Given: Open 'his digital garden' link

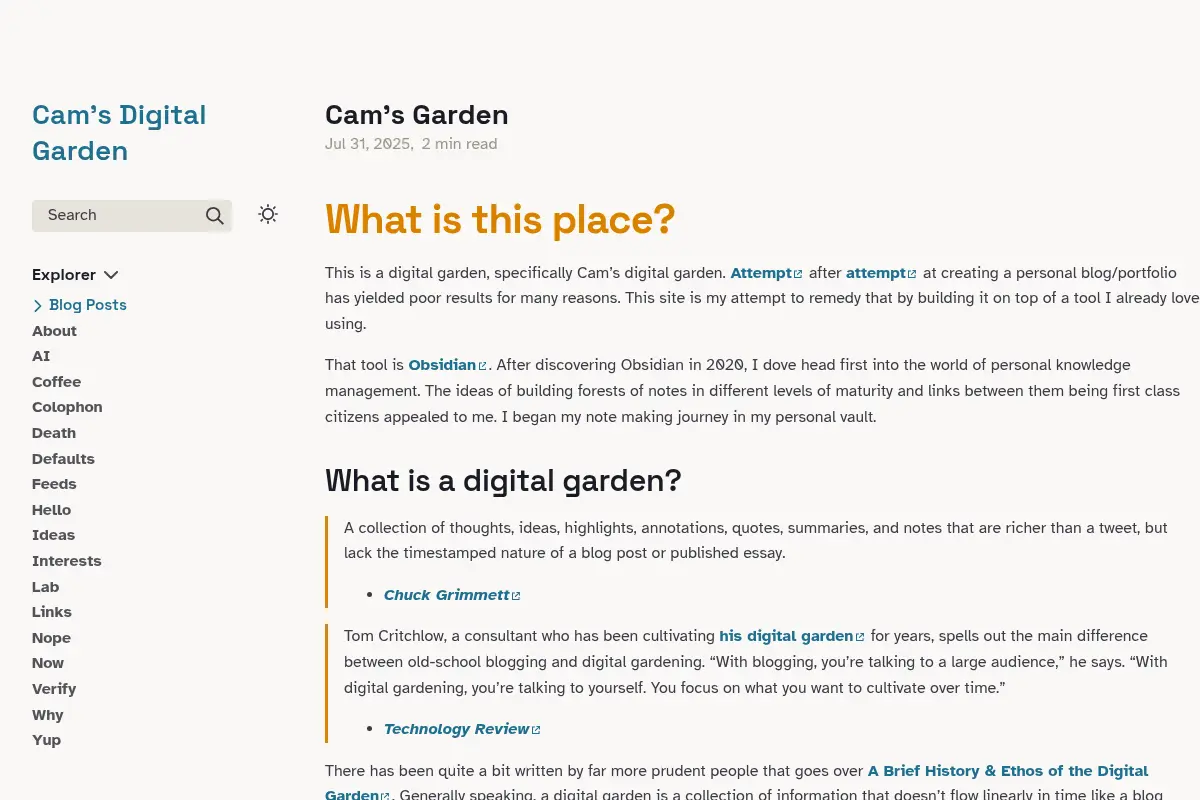Looking at the screenshot, I should pyautogui.click(x=791, y=636).
